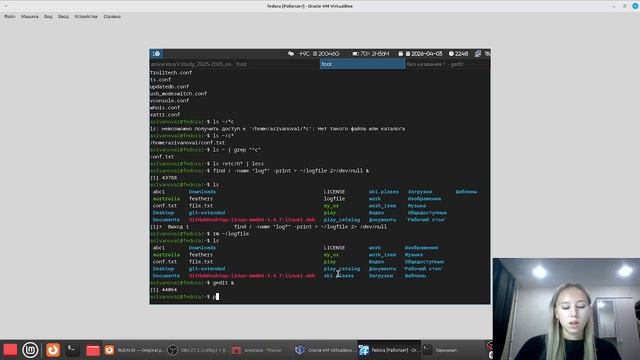Click 'ls /etc/h* | less' command

(238, 164)
